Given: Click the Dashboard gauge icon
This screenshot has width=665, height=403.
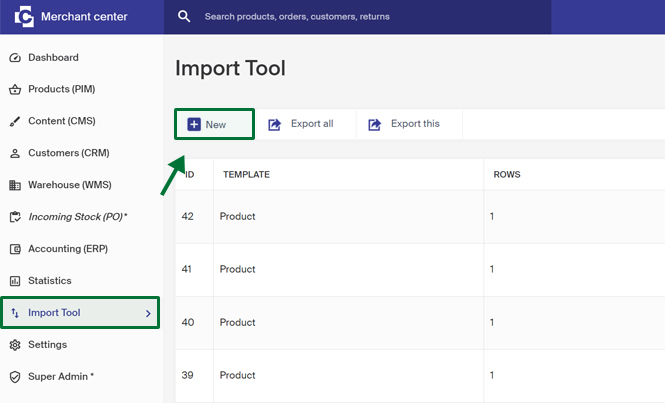Looking at the screenshot, I should tap(15, 58).
